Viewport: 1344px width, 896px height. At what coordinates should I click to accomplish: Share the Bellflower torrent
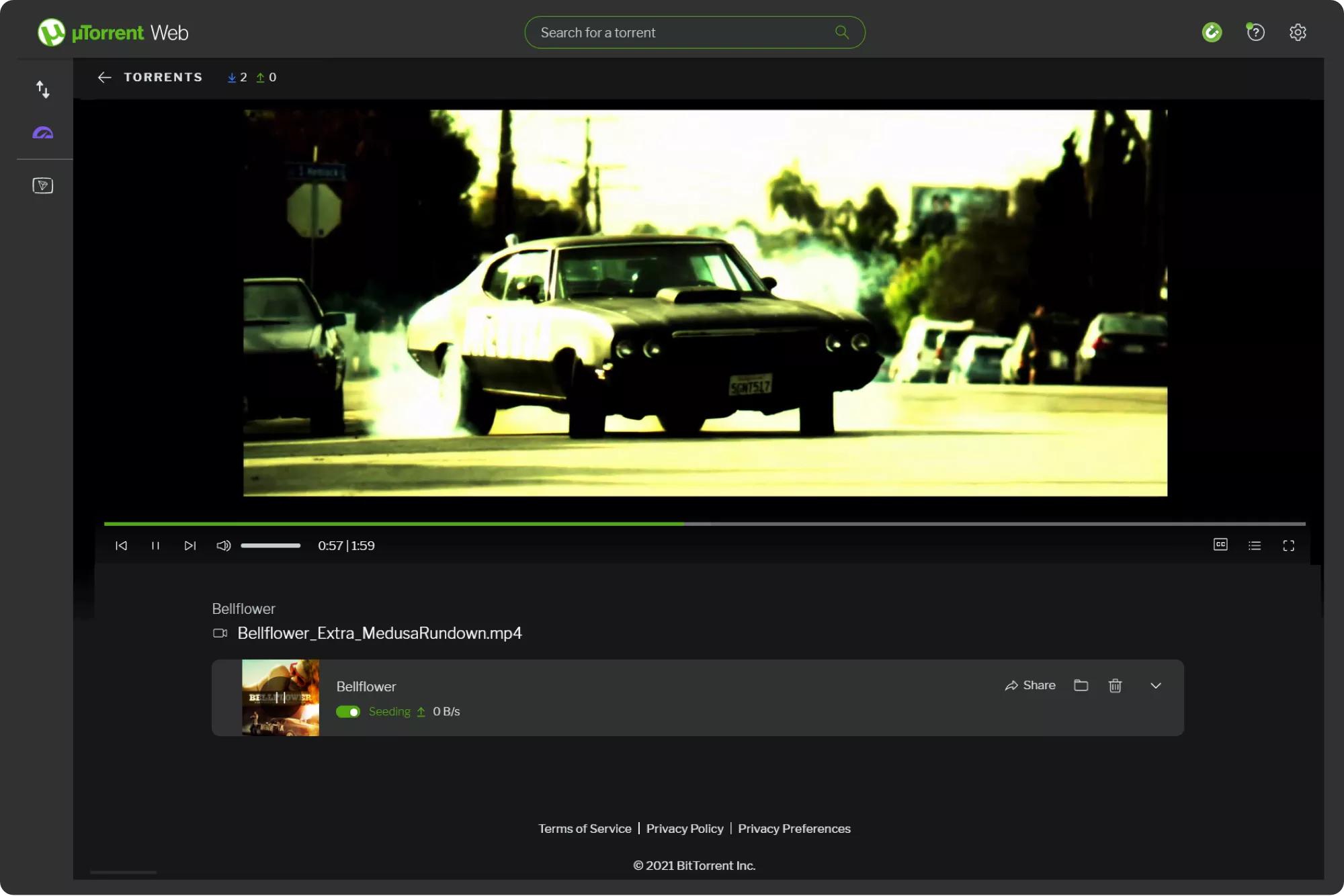1030,686
